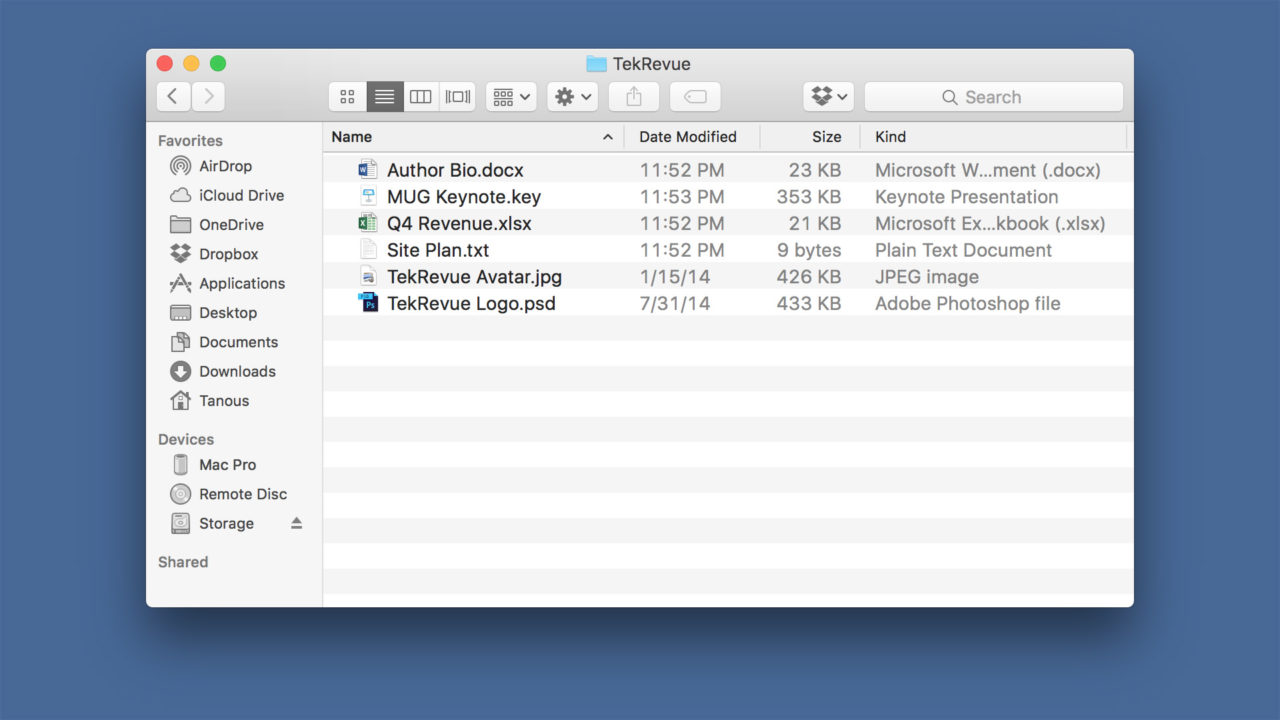Open AirDrop in the sidebar
The height and width of the screenshot is (720, 1280).
click(x=225, y=166)
